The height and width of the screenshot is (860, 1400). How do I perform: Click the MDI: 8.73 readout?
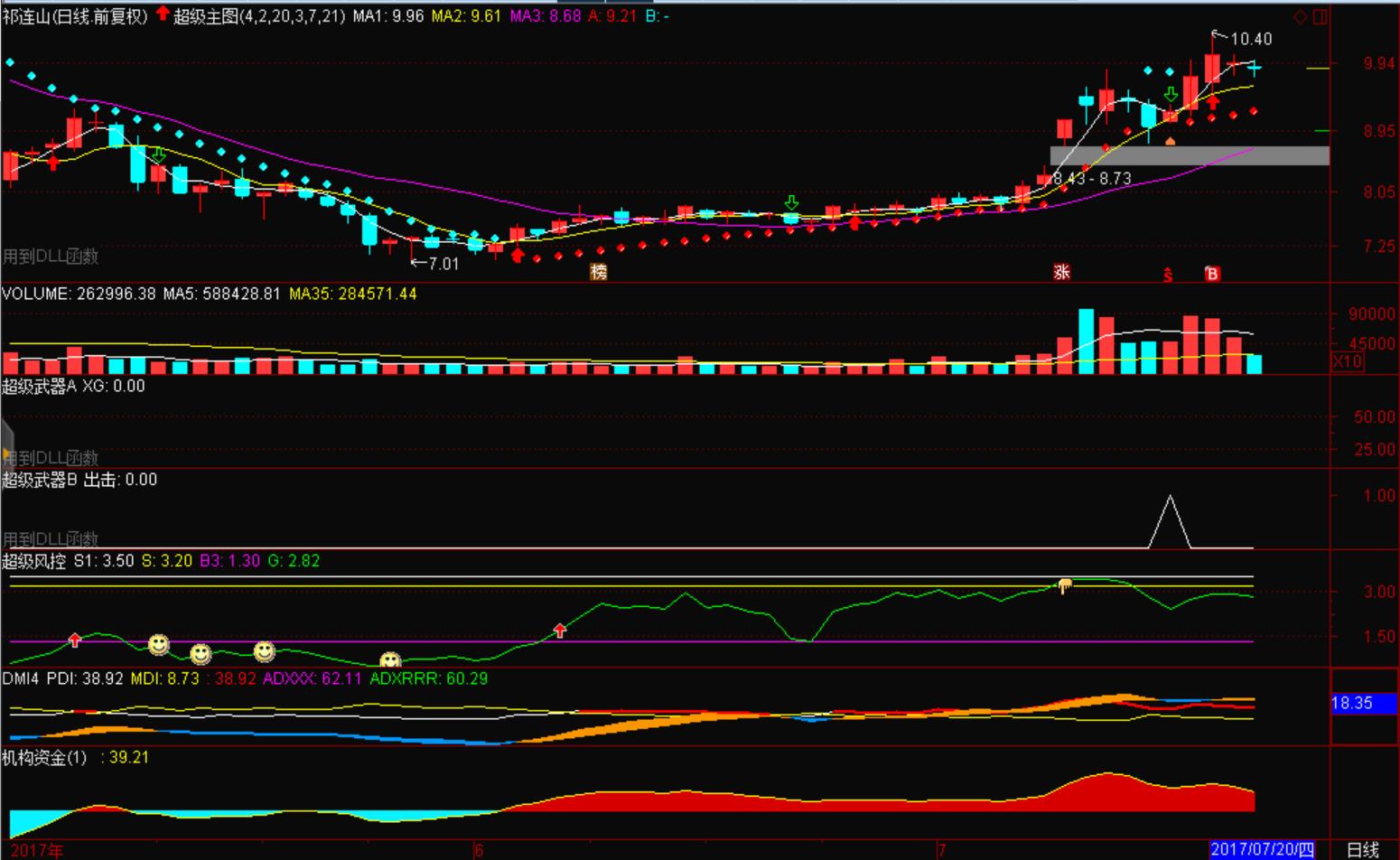164,678
